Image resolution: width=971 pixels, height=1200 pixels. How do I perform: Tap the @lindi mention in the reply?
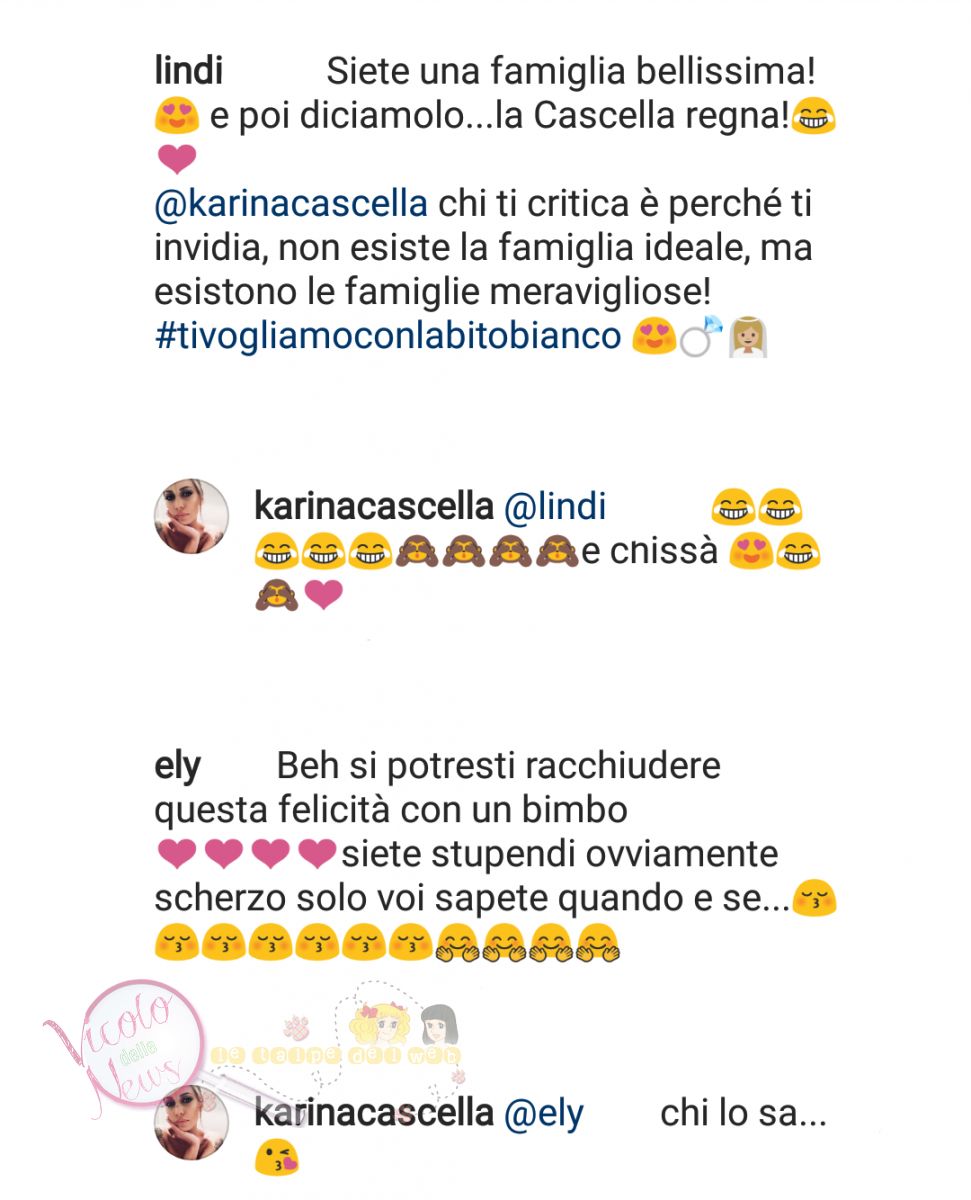[555, 507]
